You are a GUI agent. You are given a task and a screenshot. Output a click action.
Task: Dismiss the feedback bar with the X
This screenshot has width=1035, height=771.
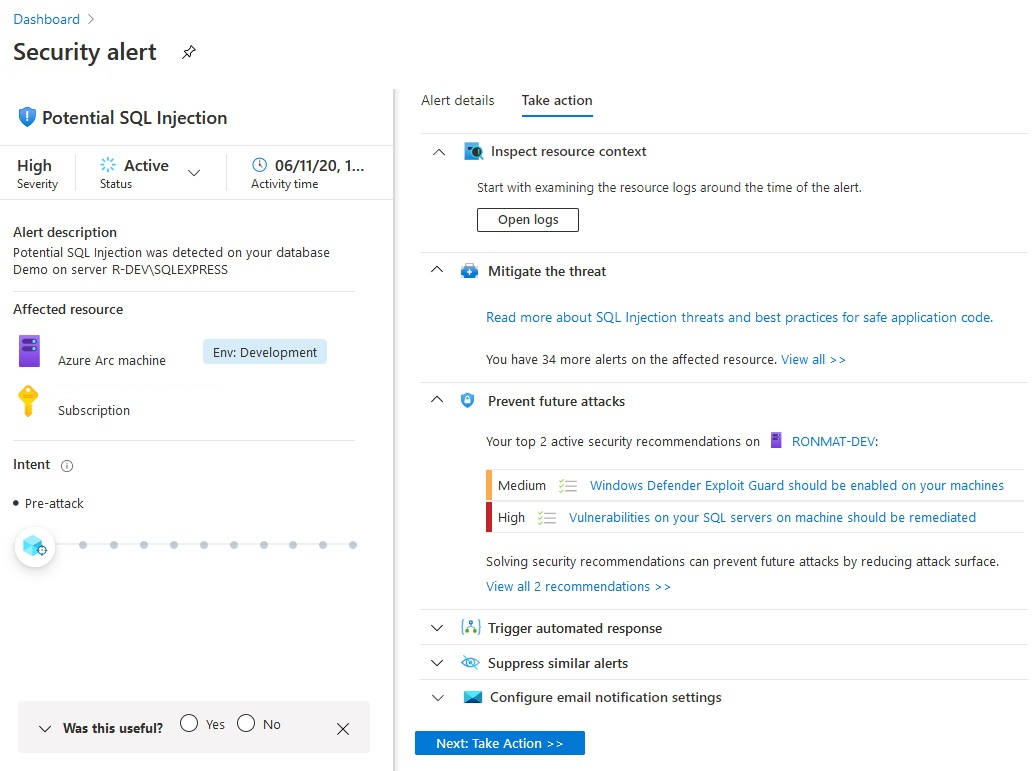click(x=343, y=730)
